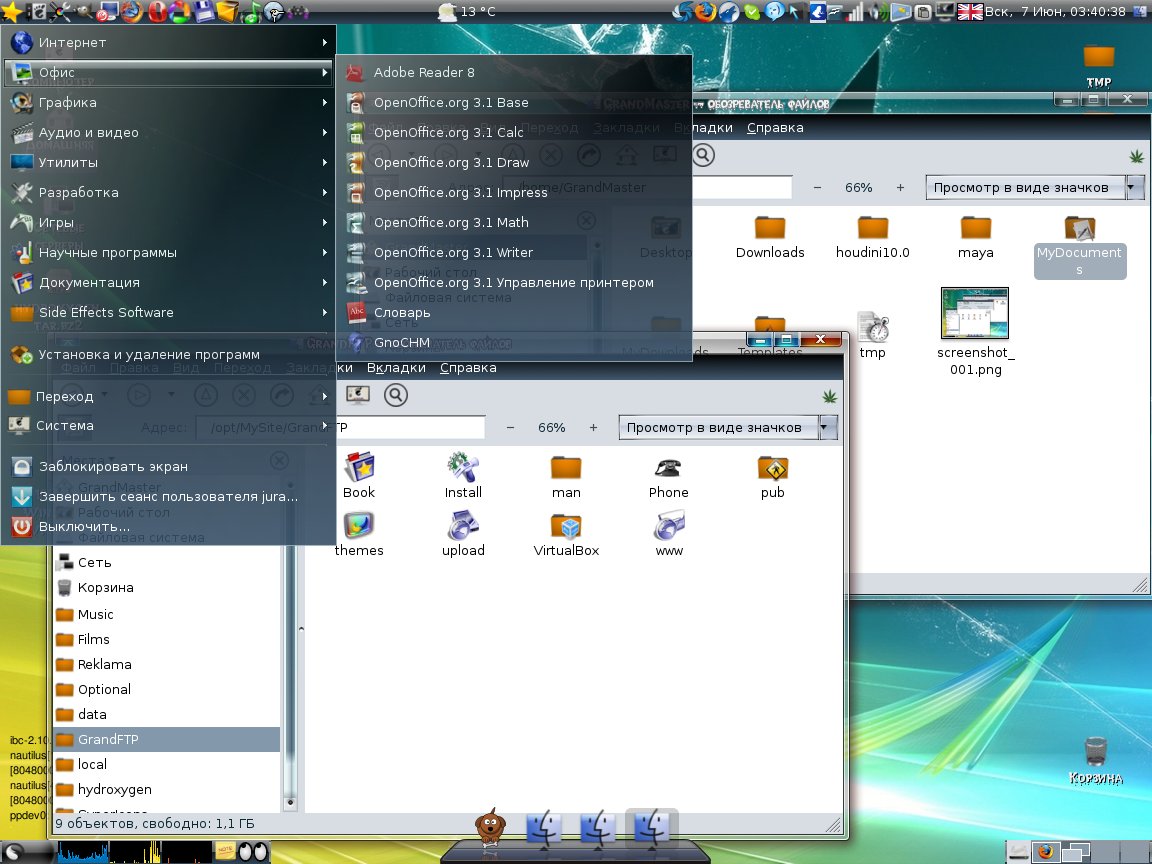1152x864 pixels.
Task: Select hydroxygen bookmark in sidebar
Action: tap(167, 789)
